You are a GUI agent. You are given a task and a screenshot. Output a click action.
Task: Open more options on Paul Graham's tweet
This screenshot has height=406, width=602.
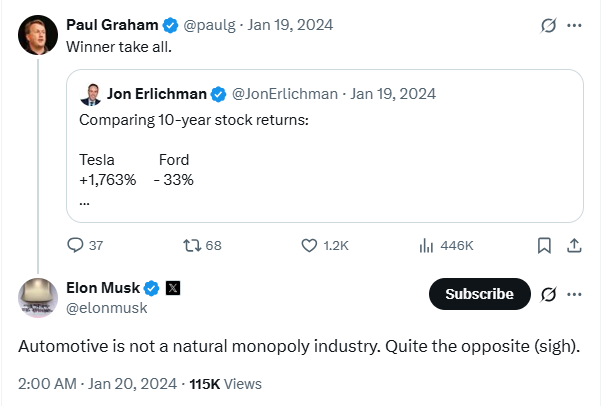click(x=574, y=24)
